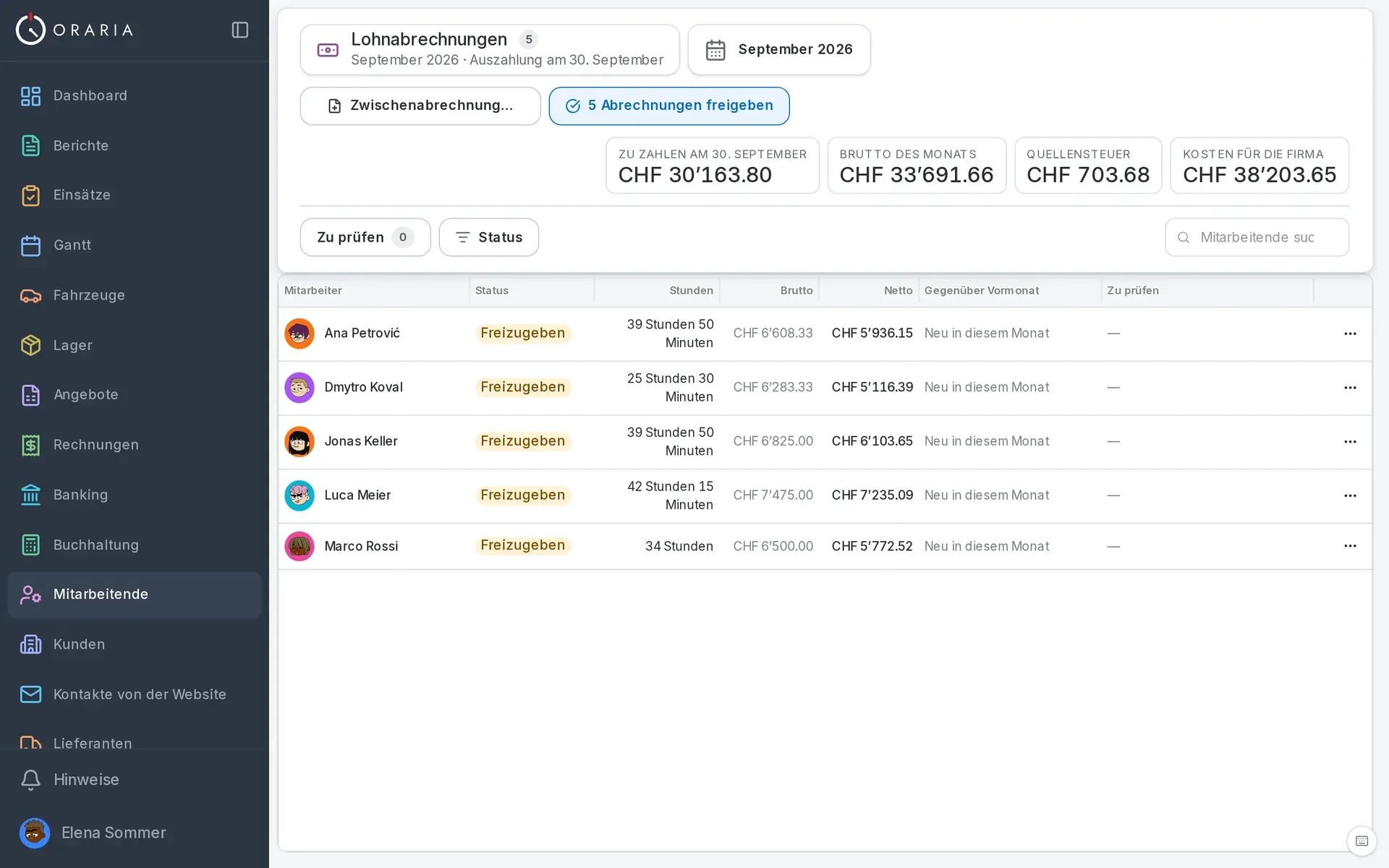Image resolution: width=1389 pixels, height=868 pixels.
Task: Click 5 Abrechnungen freigeben button
Action: pyautogui.click(x=669, y=106)
